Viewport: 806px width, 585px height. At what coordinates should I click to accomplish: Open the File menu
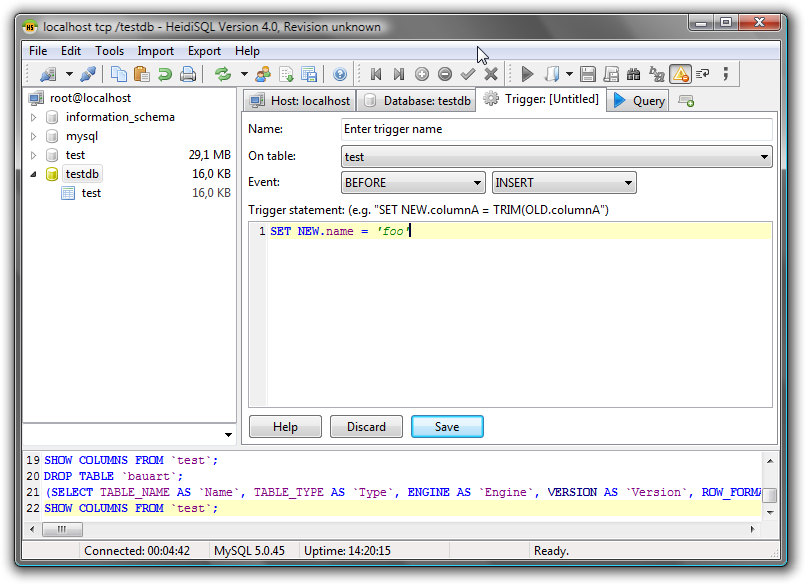pyautogui.click(x=38, y=51)
